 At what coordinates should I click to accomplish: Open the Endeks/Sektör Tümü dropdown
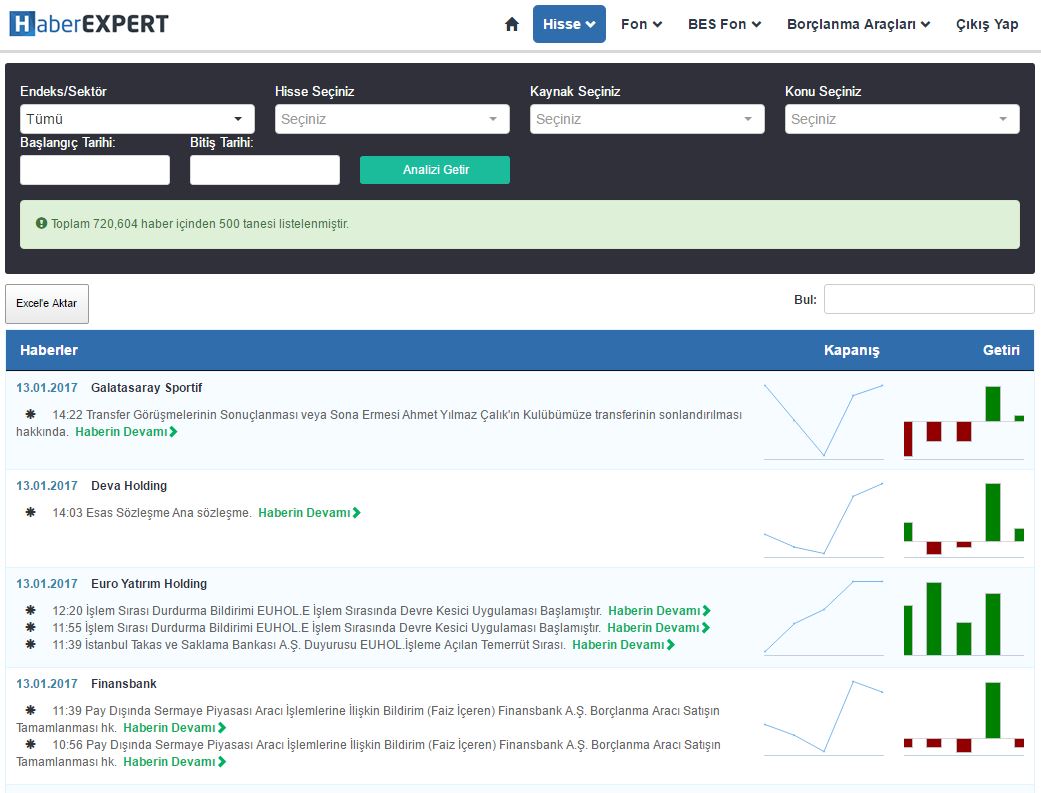coord(137,119)
